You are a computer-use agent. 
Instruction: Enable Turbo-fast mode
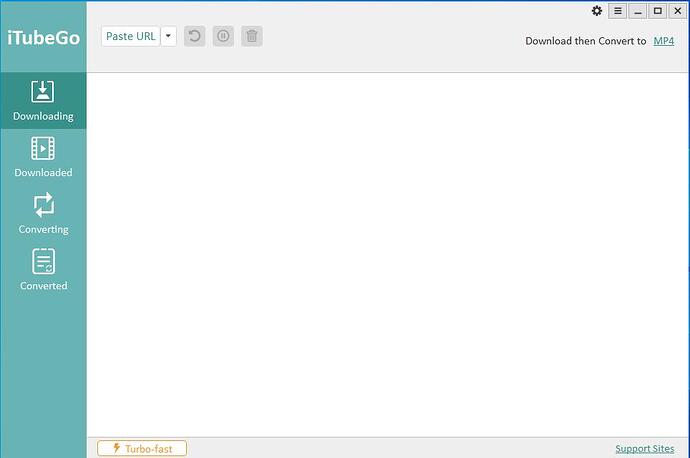142,448
